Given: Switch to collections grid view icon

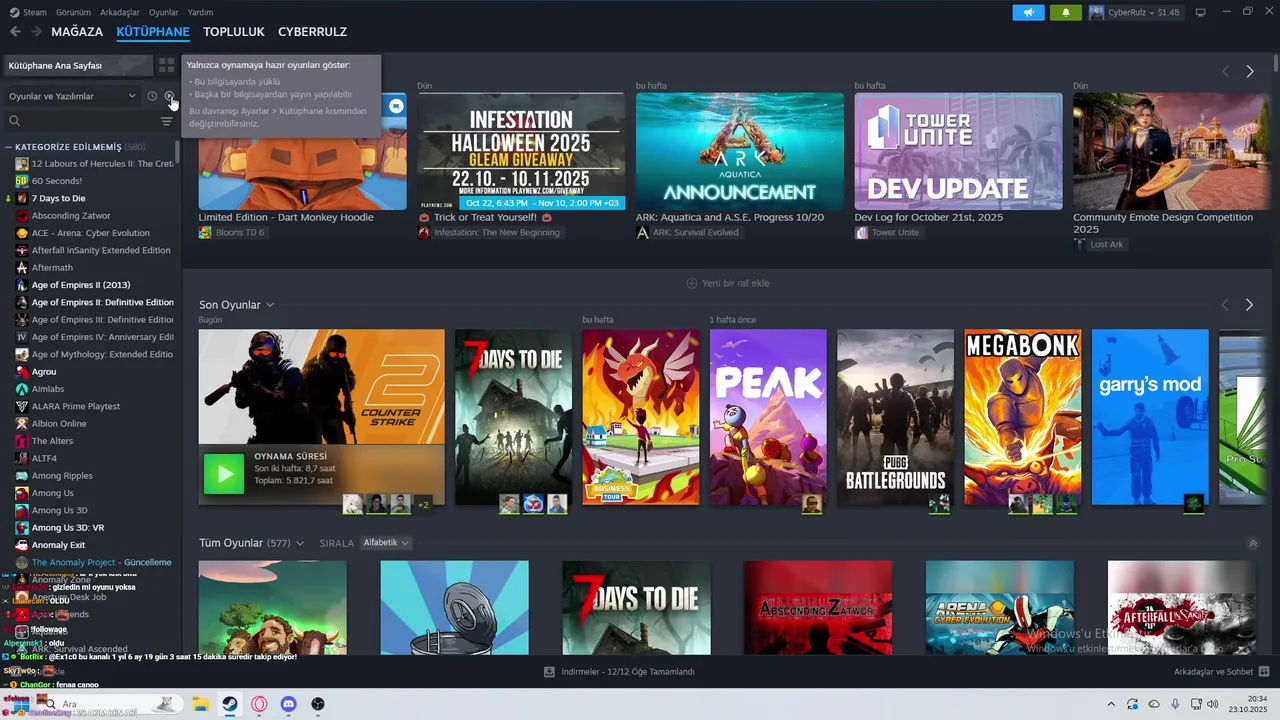Looking at the screenshot, I should coord(167,65).
